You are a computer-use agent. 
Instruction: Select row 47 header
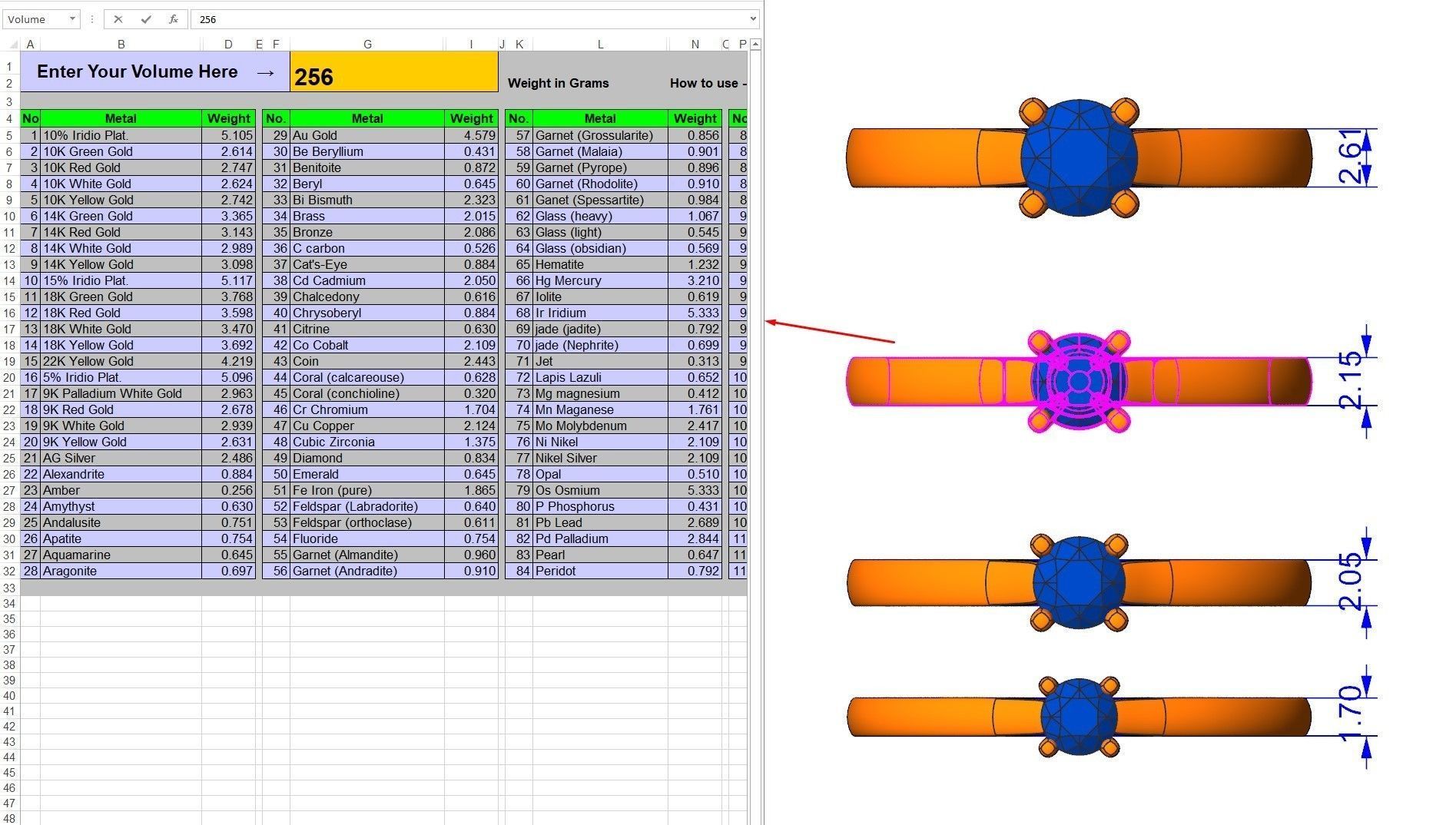coord(10,803)
